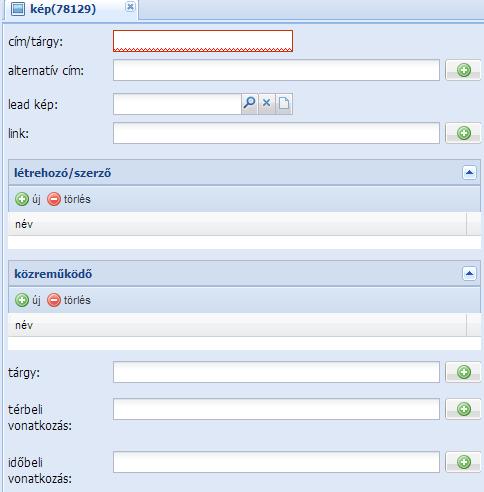The width and height of the screenshot is (484, 492).
Task: Click the név column header in közreműködő
Action: click(x=237, y=325)
